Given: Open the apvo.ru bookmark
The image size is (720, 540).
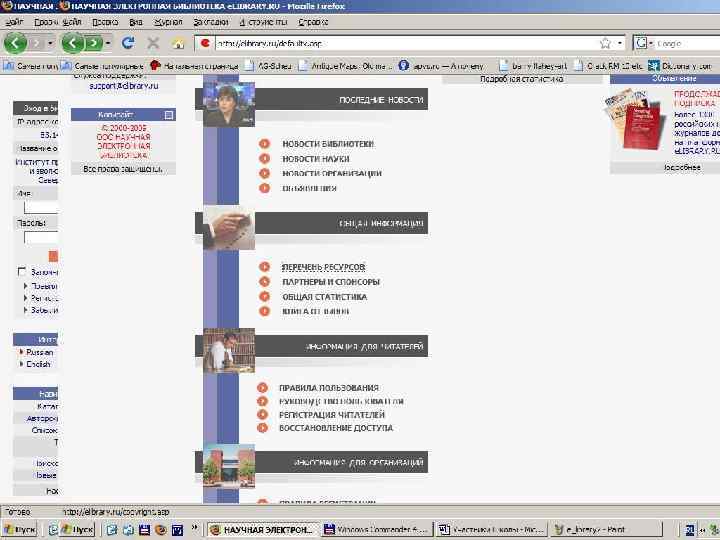Looking at the screenshot, I should pyautogui.click(x=442, y=66).
